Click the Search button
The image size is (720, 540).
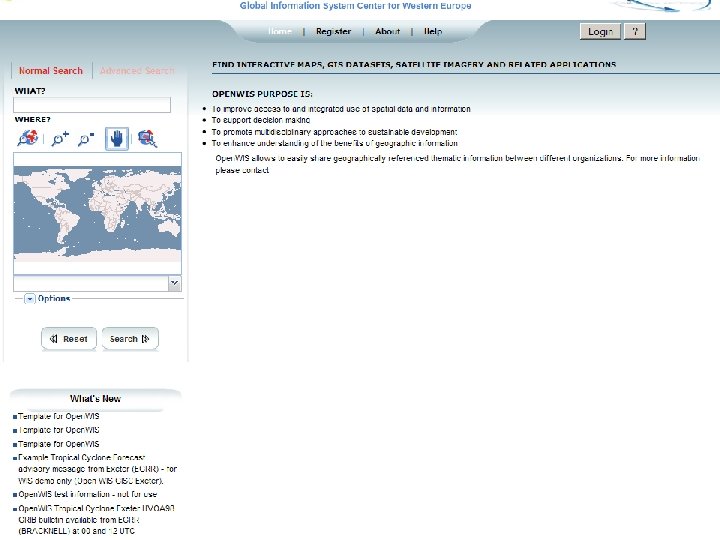(x=130, y=339)
